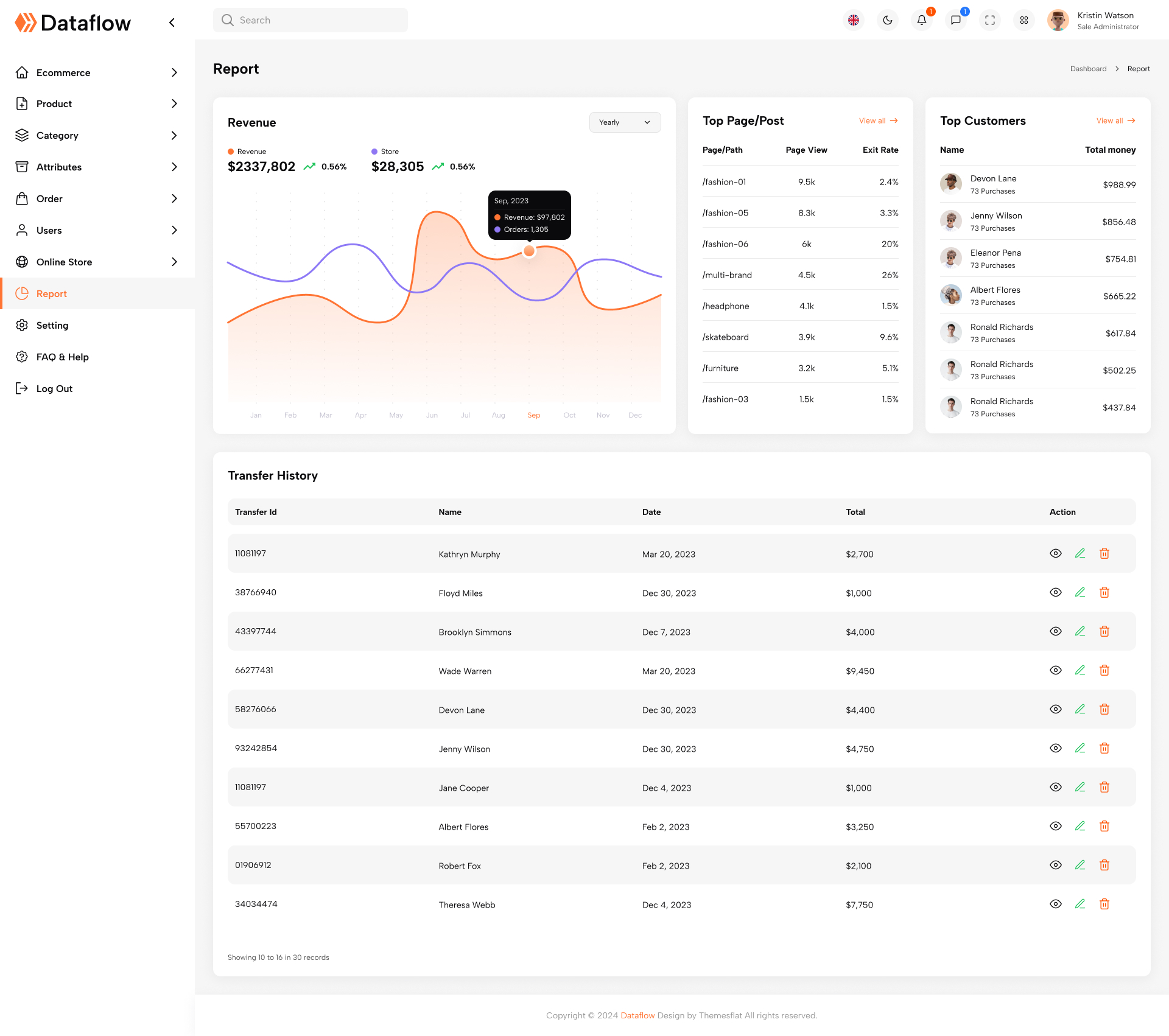Select FAQ & Help in sidebar
Image resolution: width=1169 pixels, height=1036 pixels.
[63, 357]
